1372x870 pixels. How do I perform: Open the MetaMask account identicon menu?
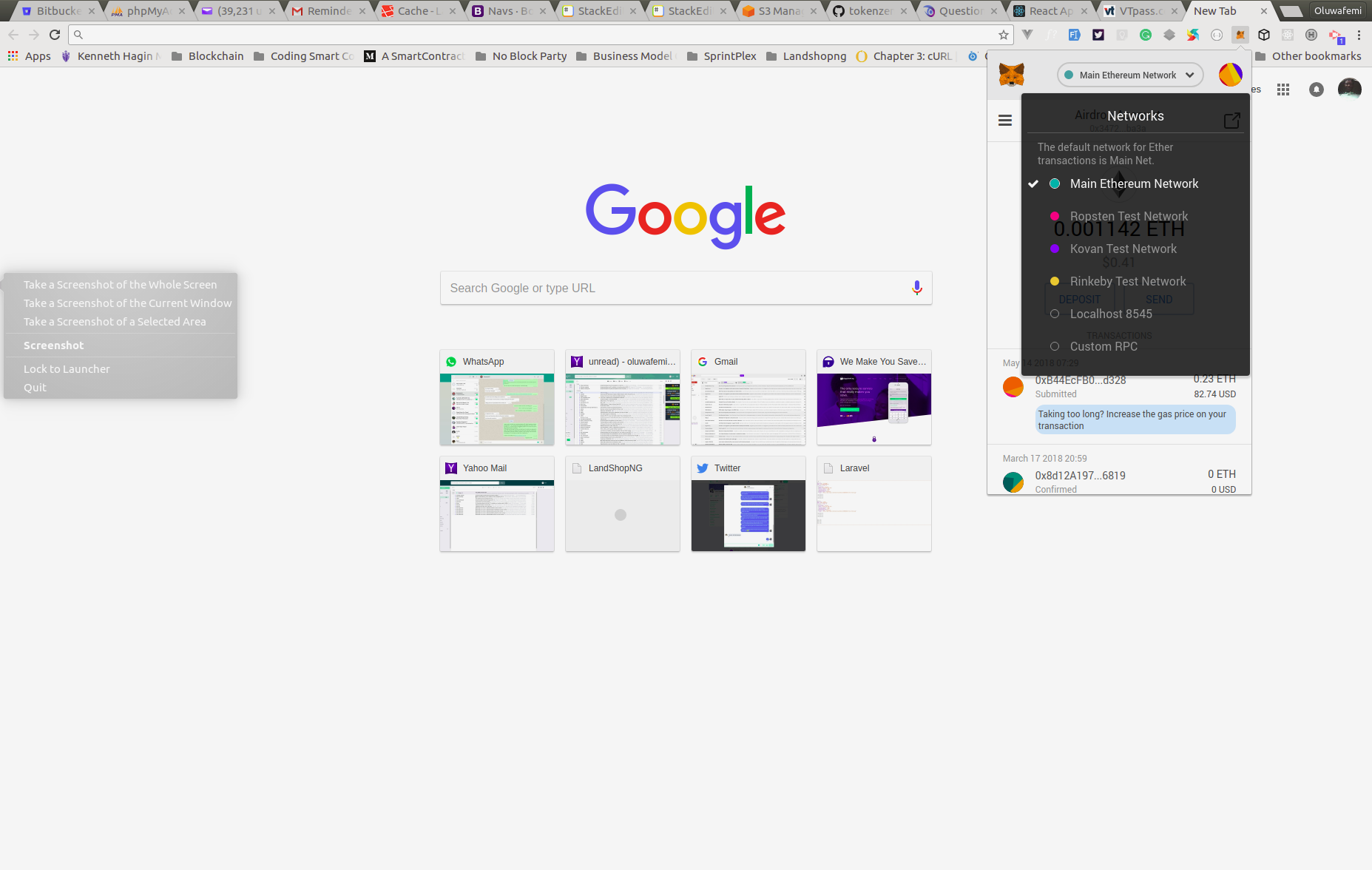[x=1230, y=75]
